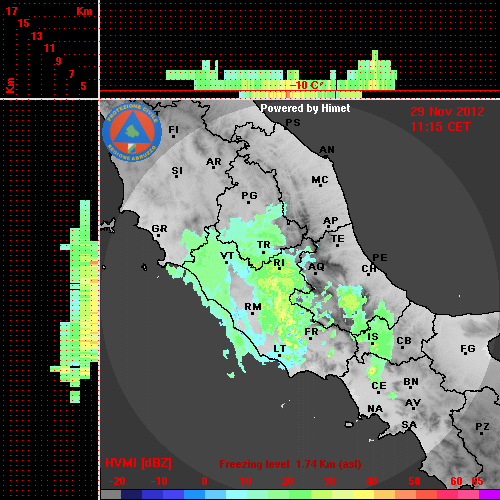Select the GR city marker
Image resolution: width=500 pixels, height=500 pixels.
click(x=159, y=235)
